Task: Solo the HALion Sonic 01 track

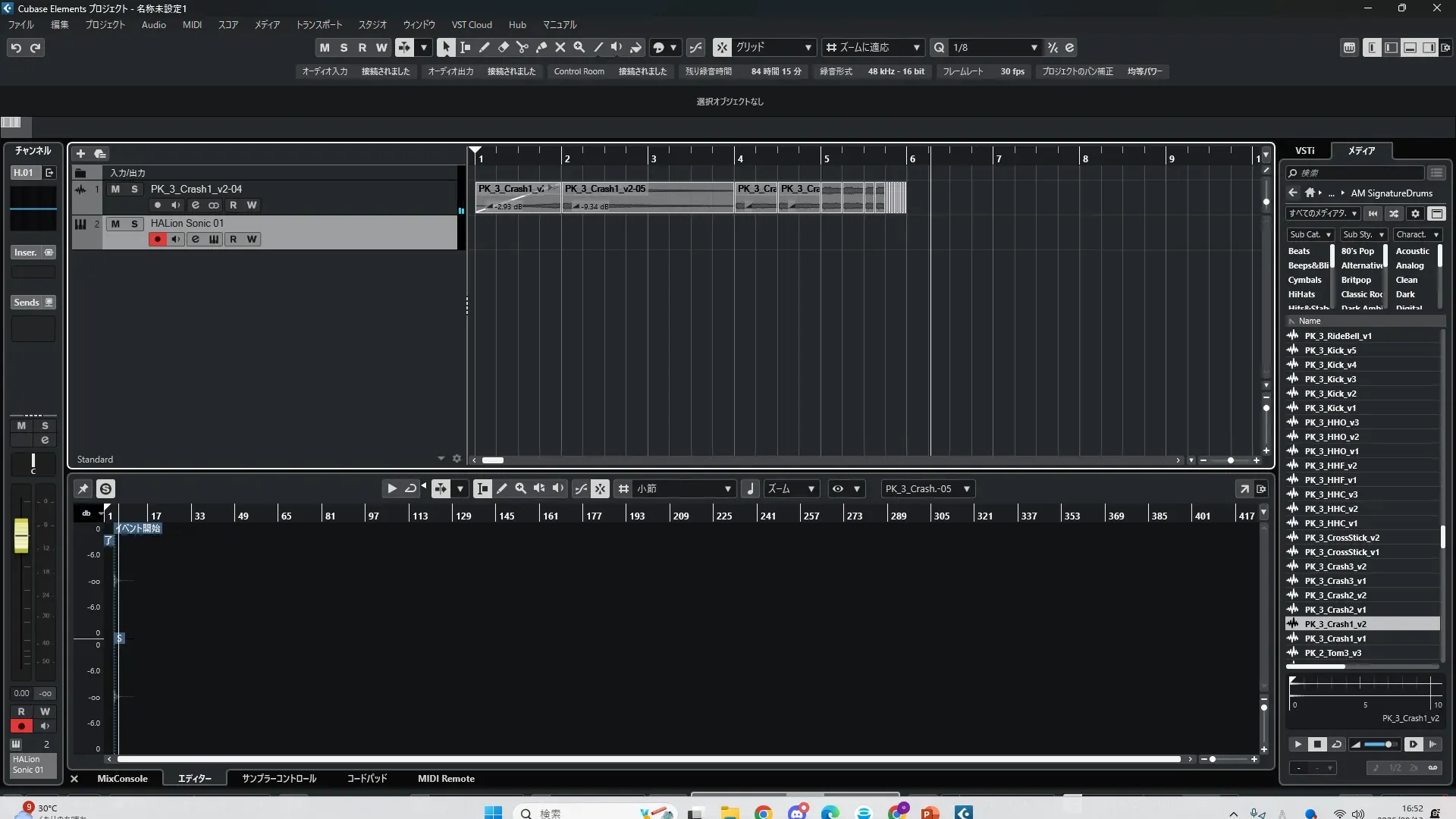Action: click(134, 224)
